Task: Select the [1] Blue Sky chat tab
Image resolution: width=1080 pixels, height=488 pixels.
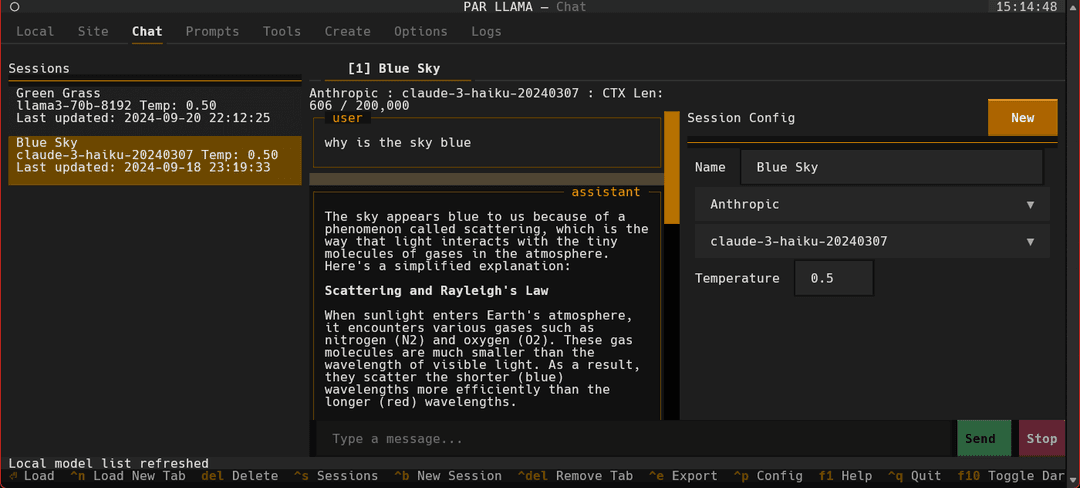Action: coord(394,69)
